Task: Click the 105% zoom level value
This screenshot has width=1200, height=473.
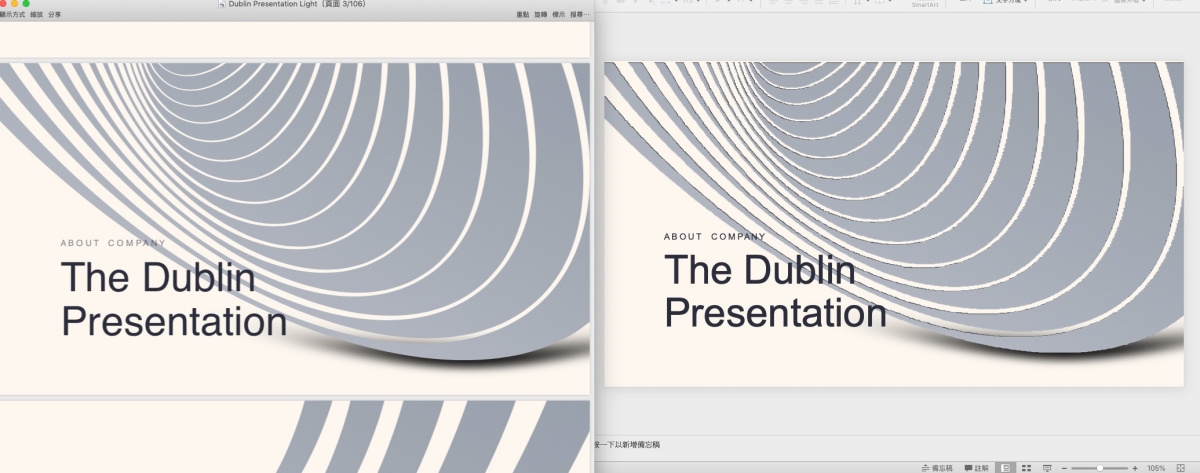Action: point(1156,468)
